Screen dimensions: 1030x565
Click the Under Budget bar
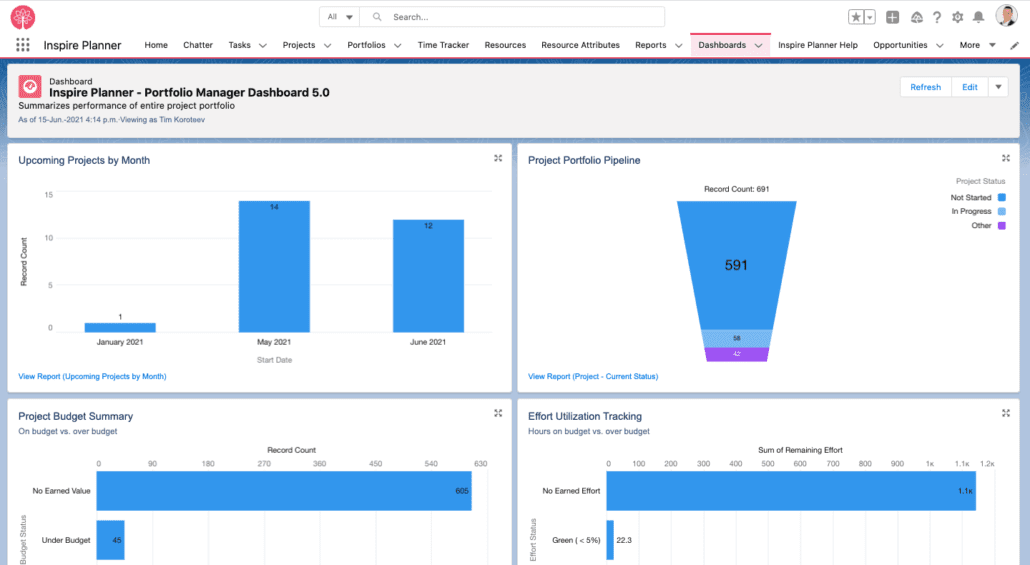[x=110, y=540]
